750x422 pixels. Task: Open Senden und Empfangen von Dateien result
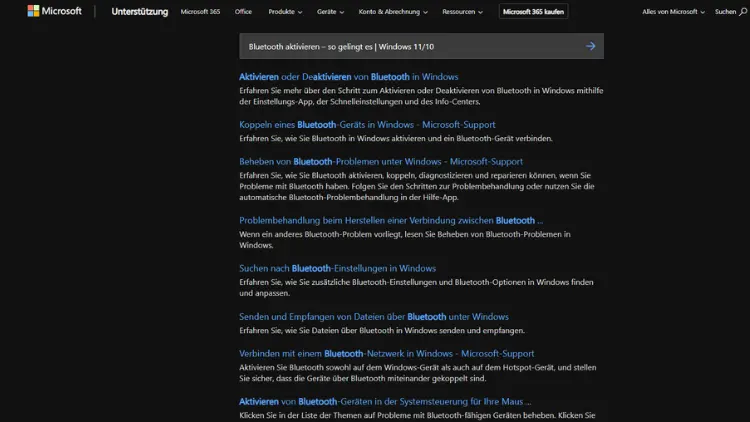pyautogui.click(x=374, y=316)
